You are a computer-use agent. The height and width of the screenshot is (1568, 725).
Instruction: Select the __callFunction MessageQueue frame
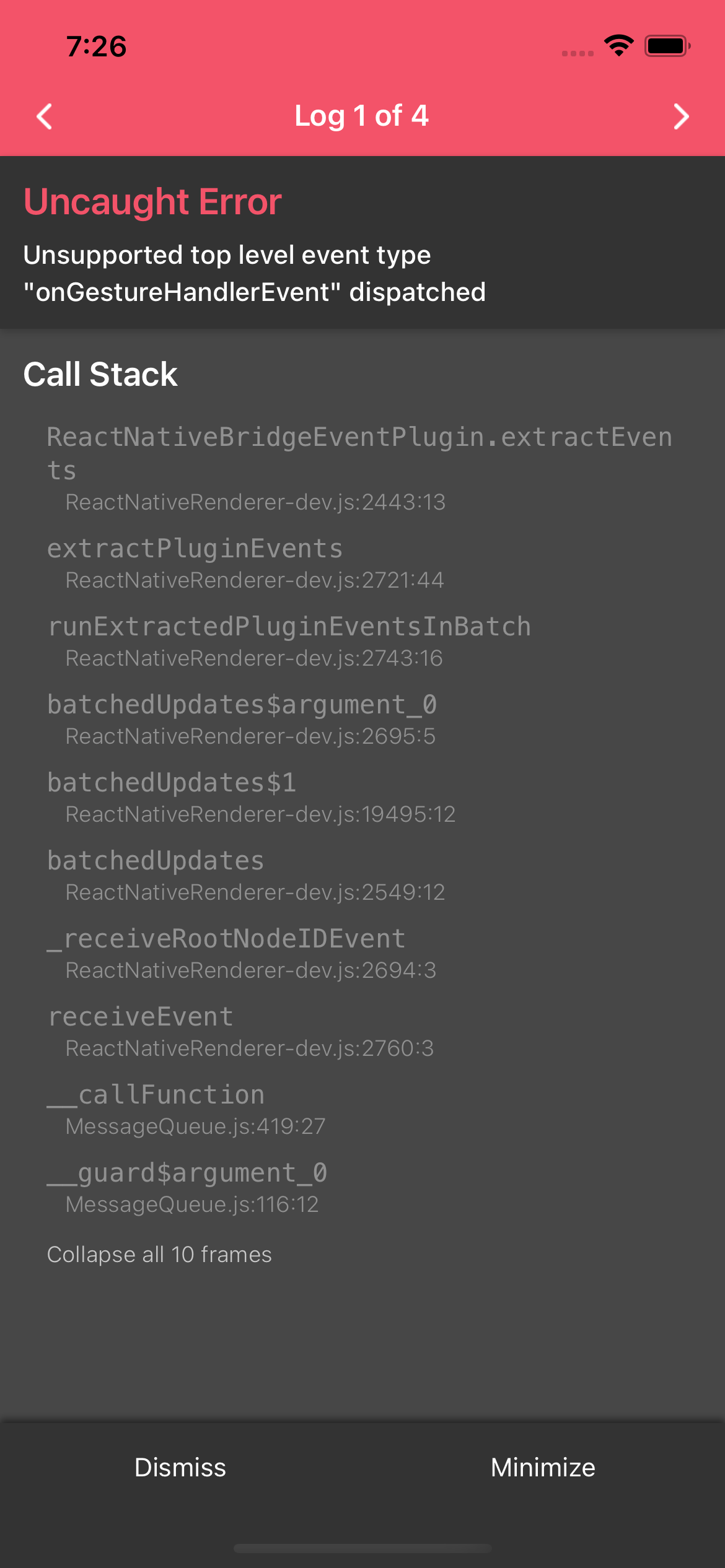[x=156, y=1094]
